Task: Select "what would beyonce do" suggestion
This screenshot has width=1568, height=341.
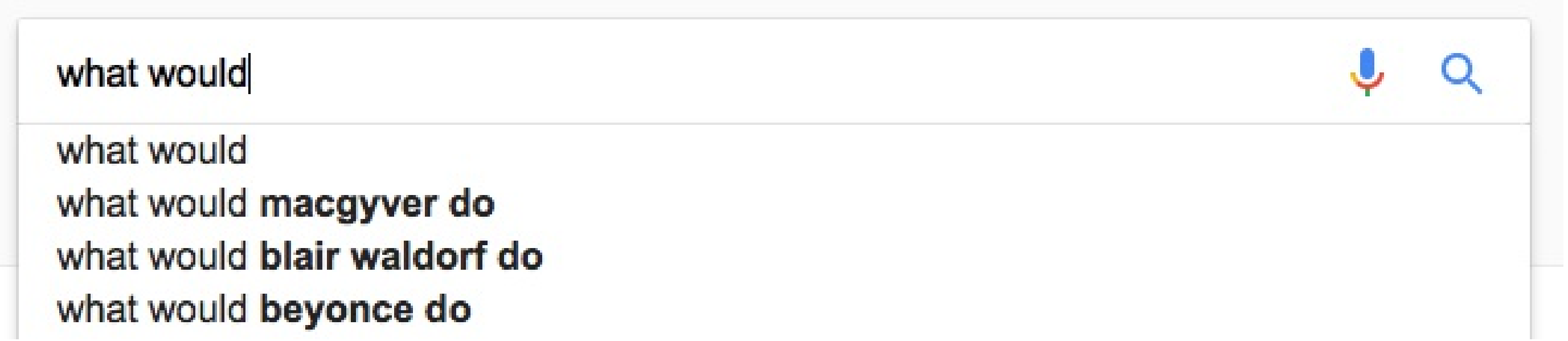Action: [x=264, y=309]
